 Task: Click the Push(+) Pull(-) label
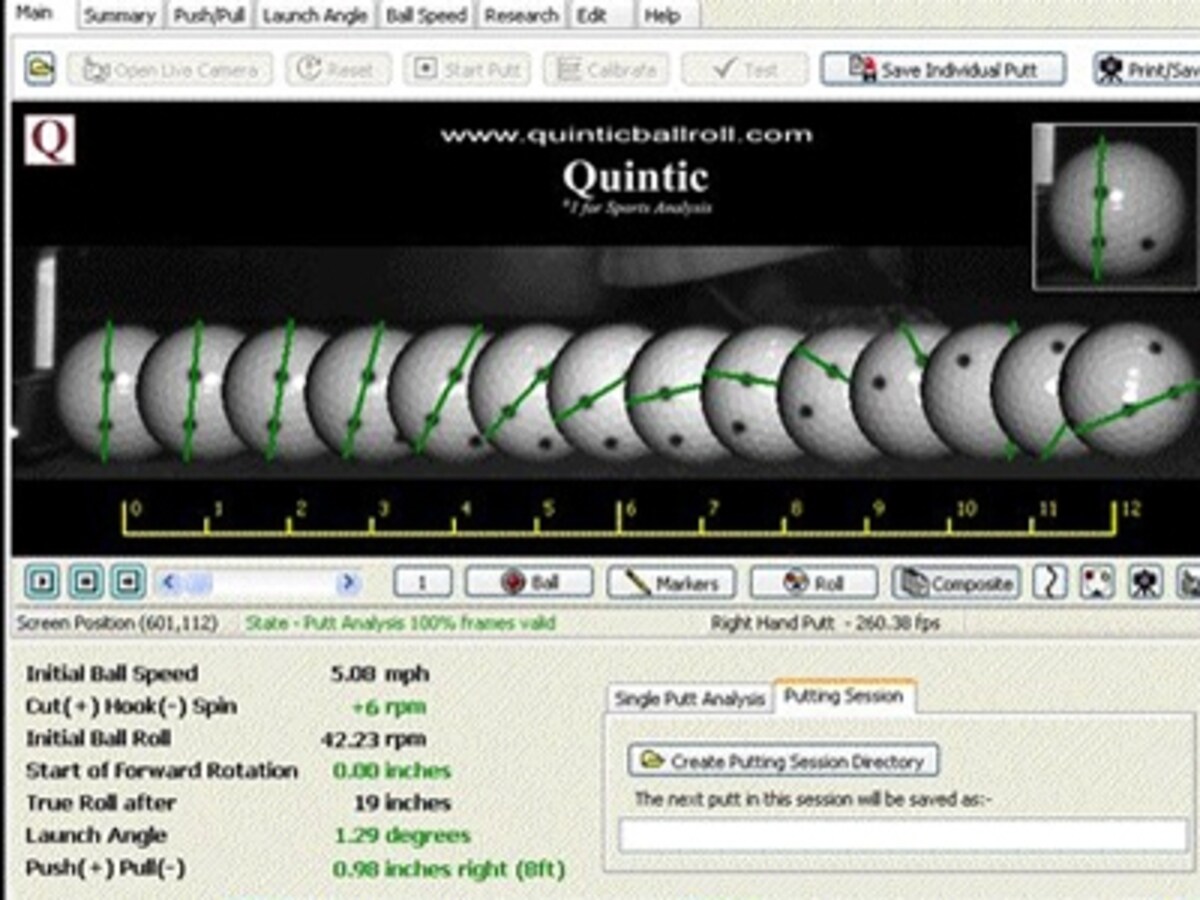point(105,869)
